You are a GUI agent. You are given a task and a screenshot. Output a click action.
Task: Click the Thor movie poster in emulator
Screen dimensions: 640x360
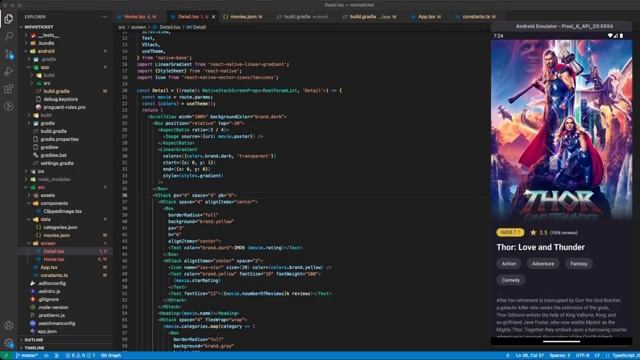[562, 130]
